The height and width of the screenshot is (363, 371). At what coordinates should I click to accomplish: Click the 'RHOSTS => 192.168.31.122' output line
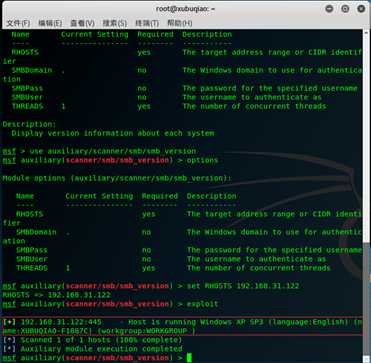click(57, 295)
